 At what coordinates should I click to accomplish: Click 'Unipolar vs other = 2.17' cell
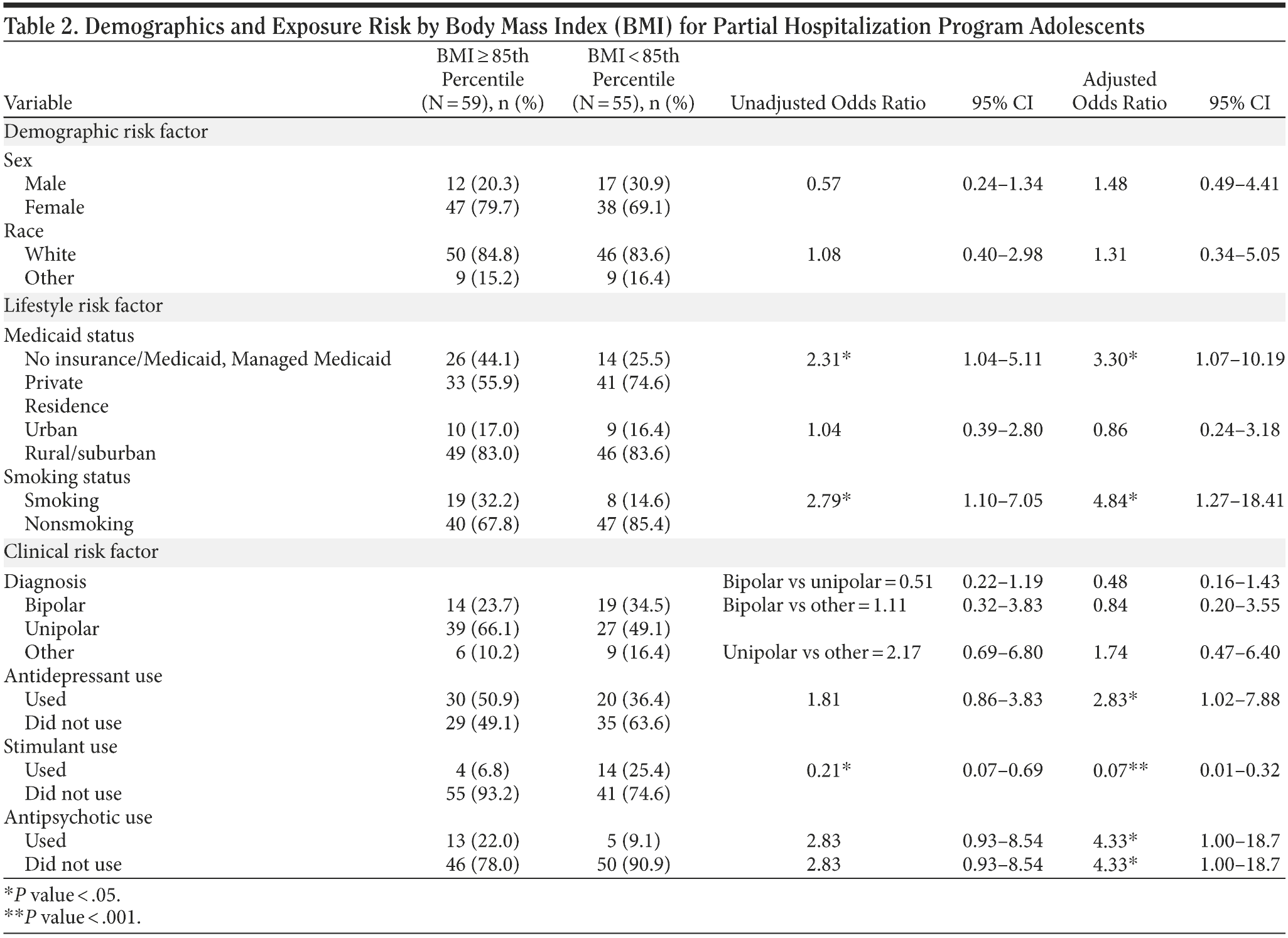coord(821,652)
